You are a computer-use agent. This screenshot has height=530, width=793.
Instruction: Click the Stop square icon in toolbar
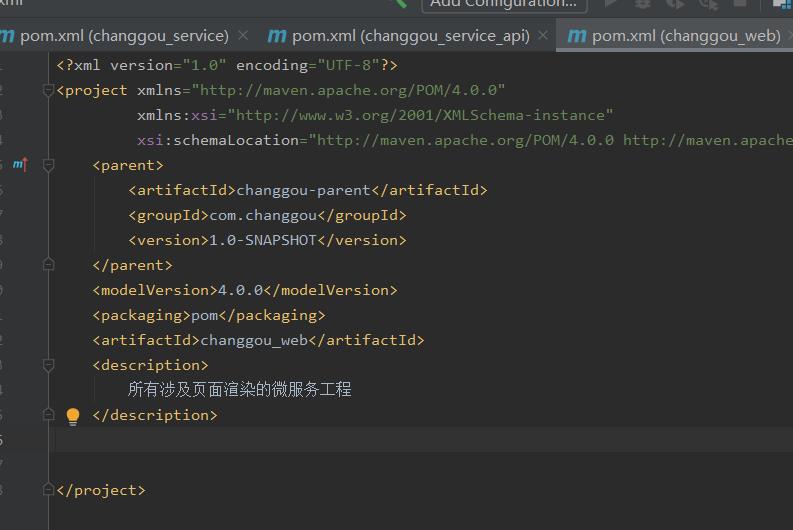point(740,3)
